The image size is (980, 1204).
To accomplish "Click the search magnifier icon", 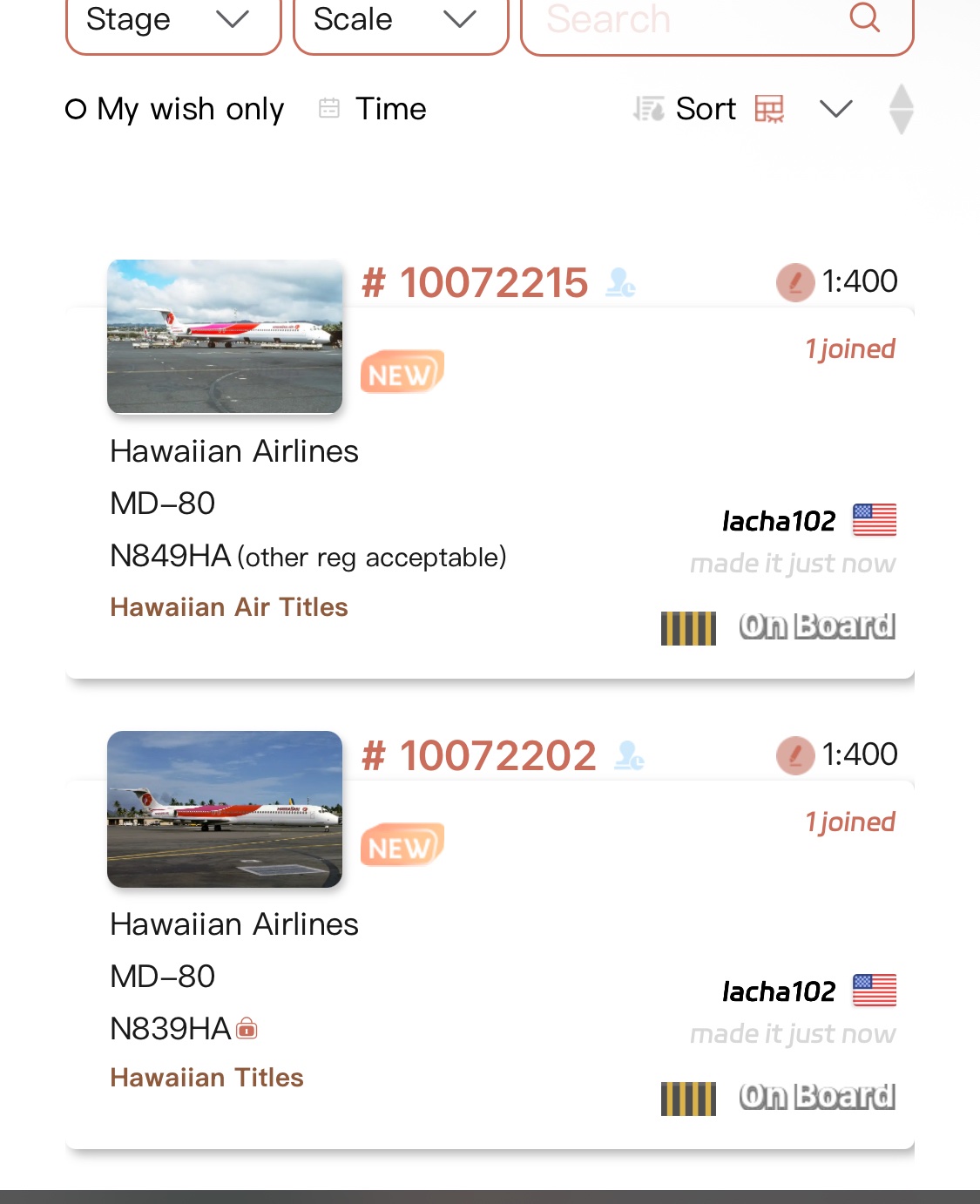I will tap(864, 17).
